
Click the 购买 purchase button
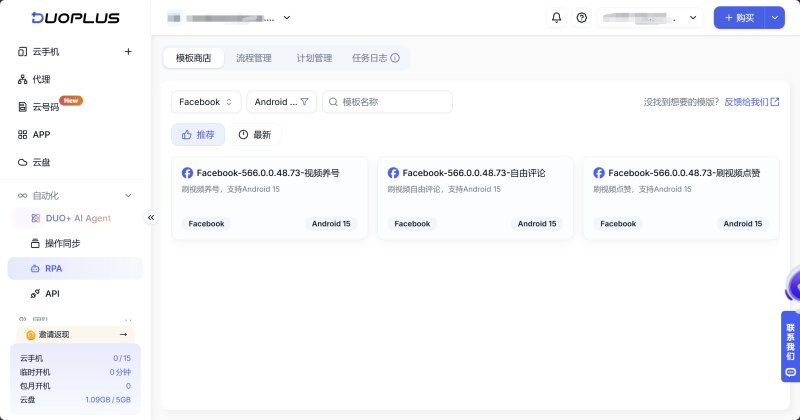[739, 18]
